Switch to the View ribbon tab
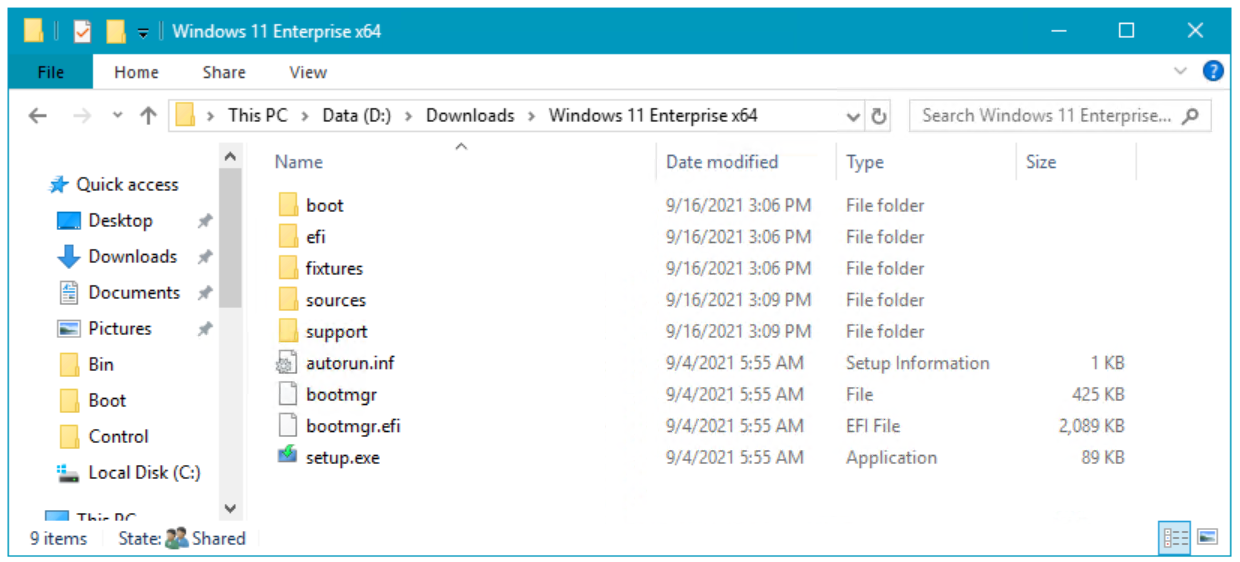The width and height of the screenshot is (1240, 562). [x=307, y=72]
